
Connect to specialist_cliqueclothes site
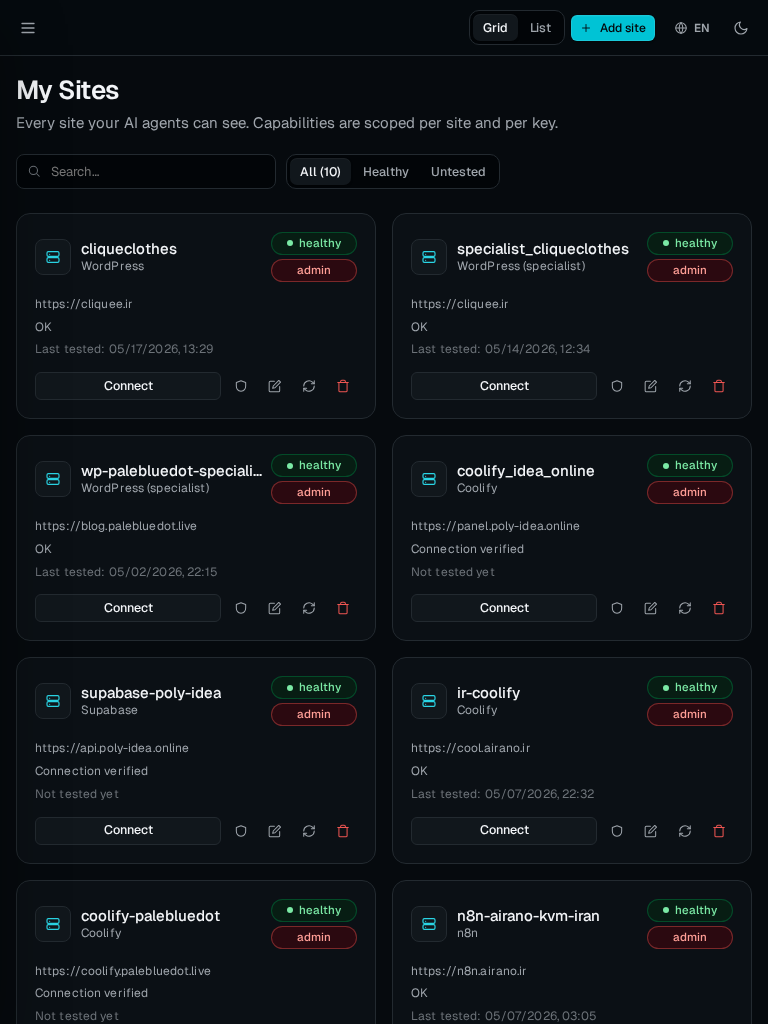pos(504,386)
